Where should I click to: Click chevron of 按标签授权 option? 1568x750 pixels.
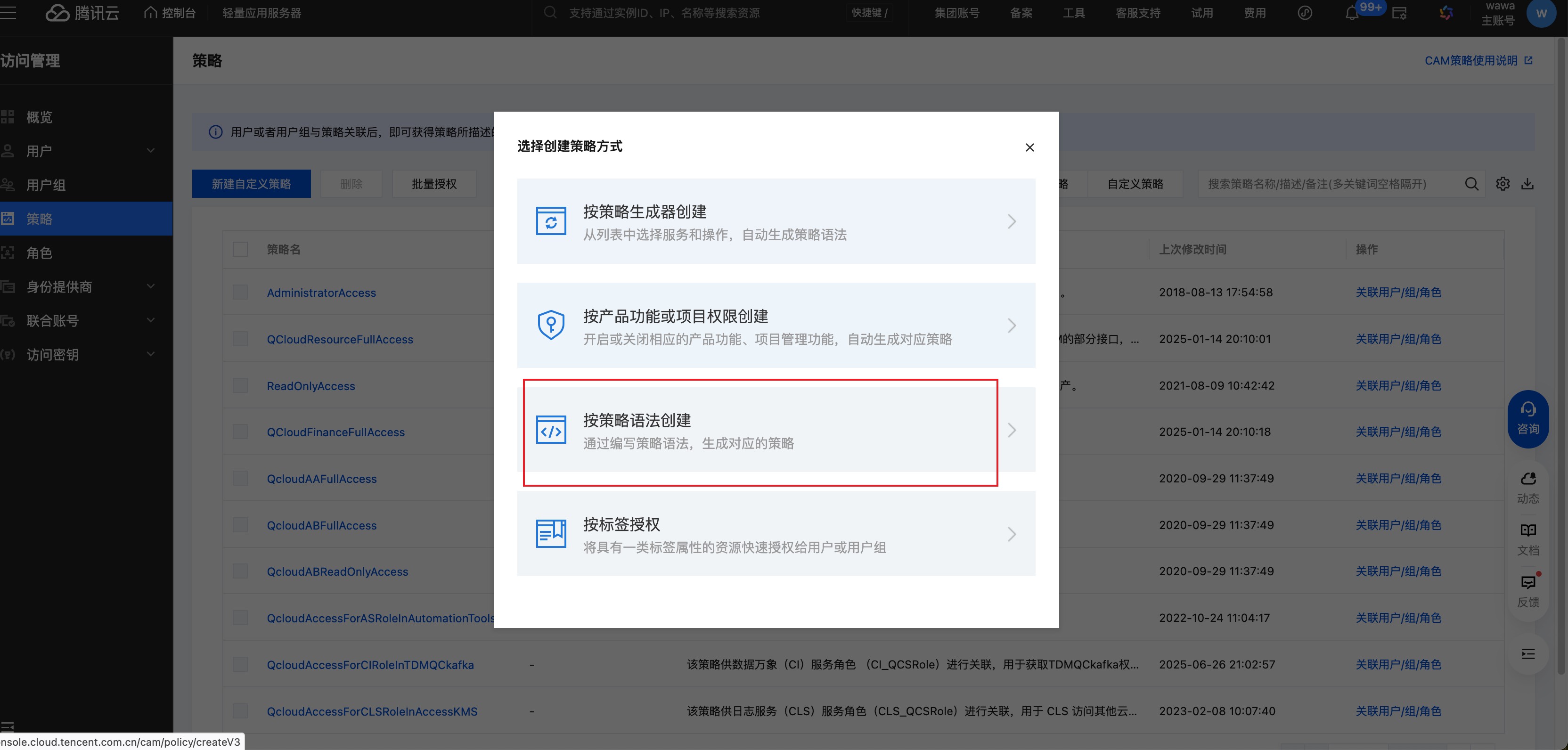pos(1012,534)
